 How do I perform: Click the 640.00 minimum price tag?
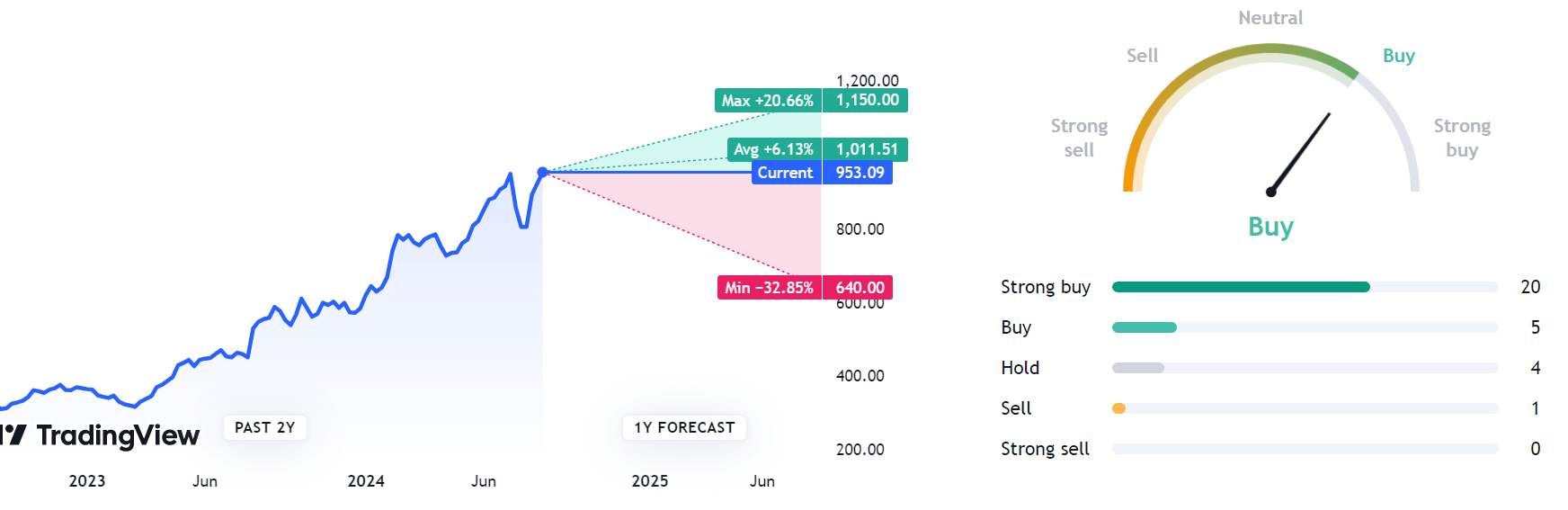pos(859,288)
